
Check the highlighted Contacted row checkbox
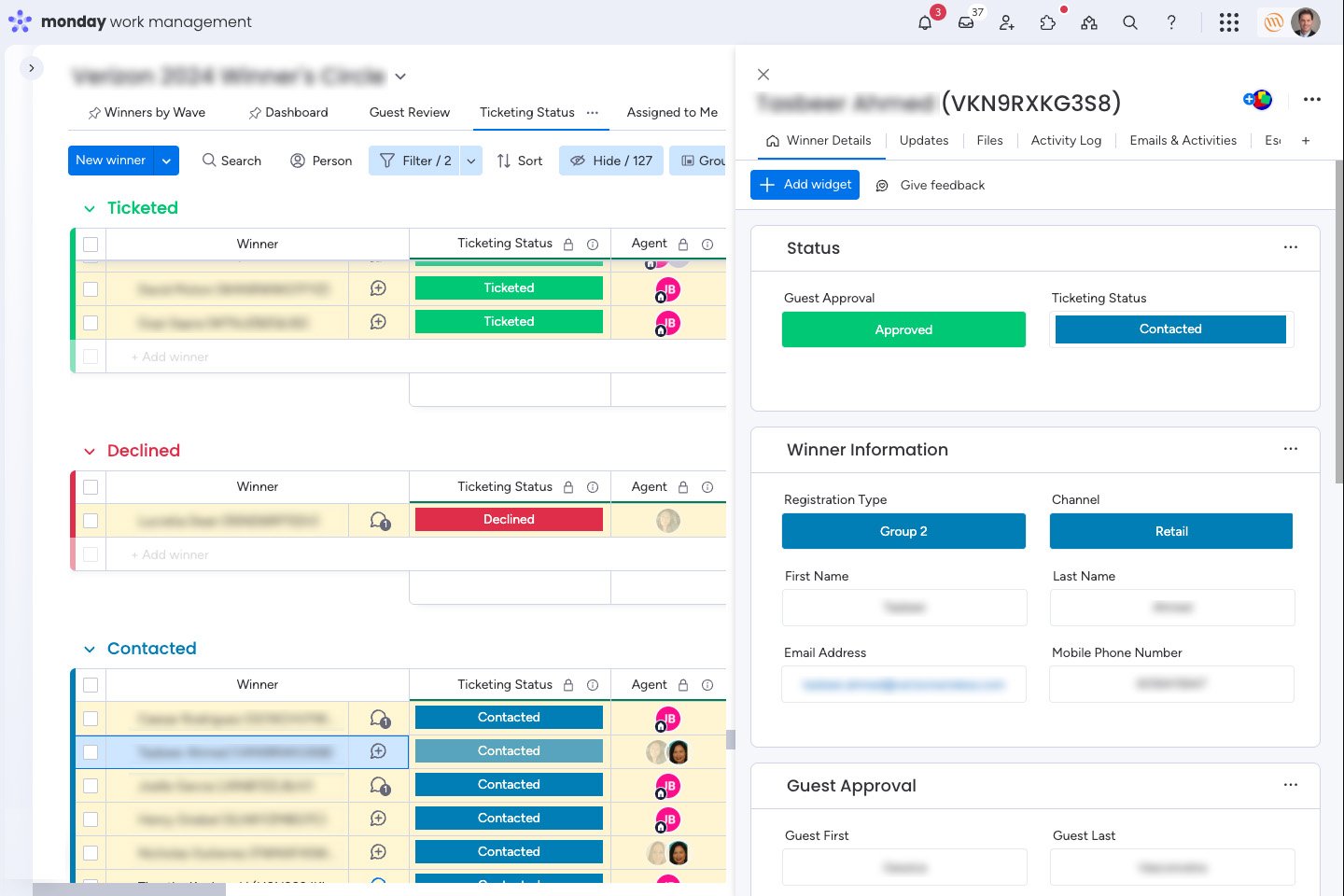pyautogui.click(x=91, y=752)
